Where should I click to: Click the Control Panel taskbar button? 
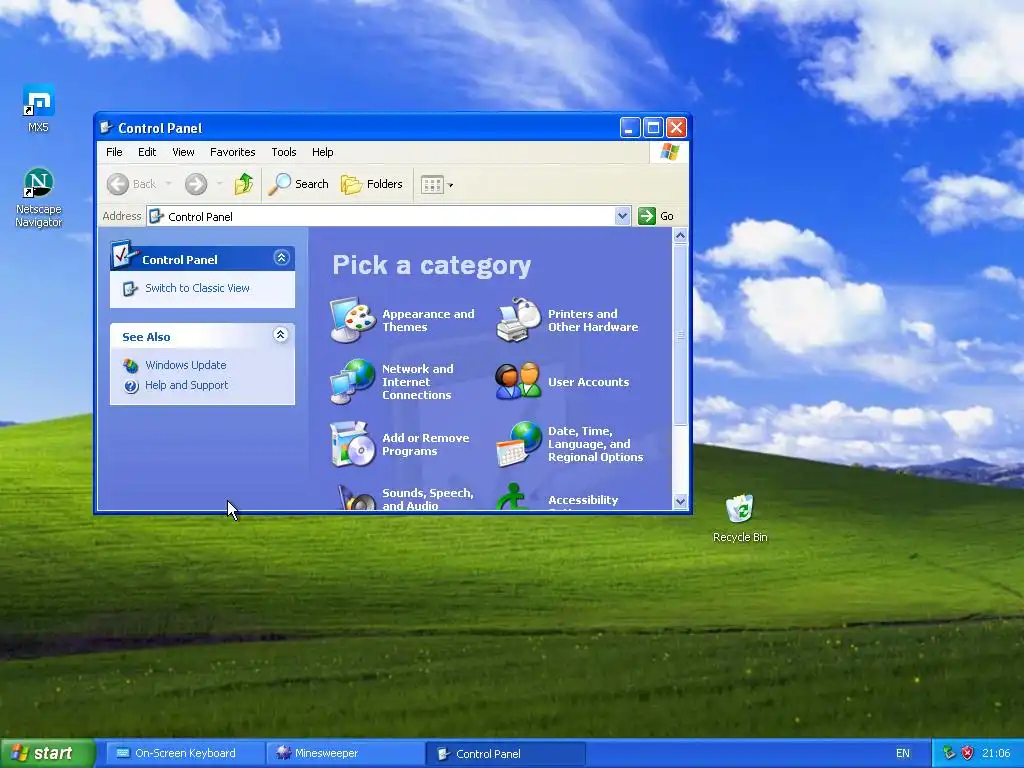(505, 754)
